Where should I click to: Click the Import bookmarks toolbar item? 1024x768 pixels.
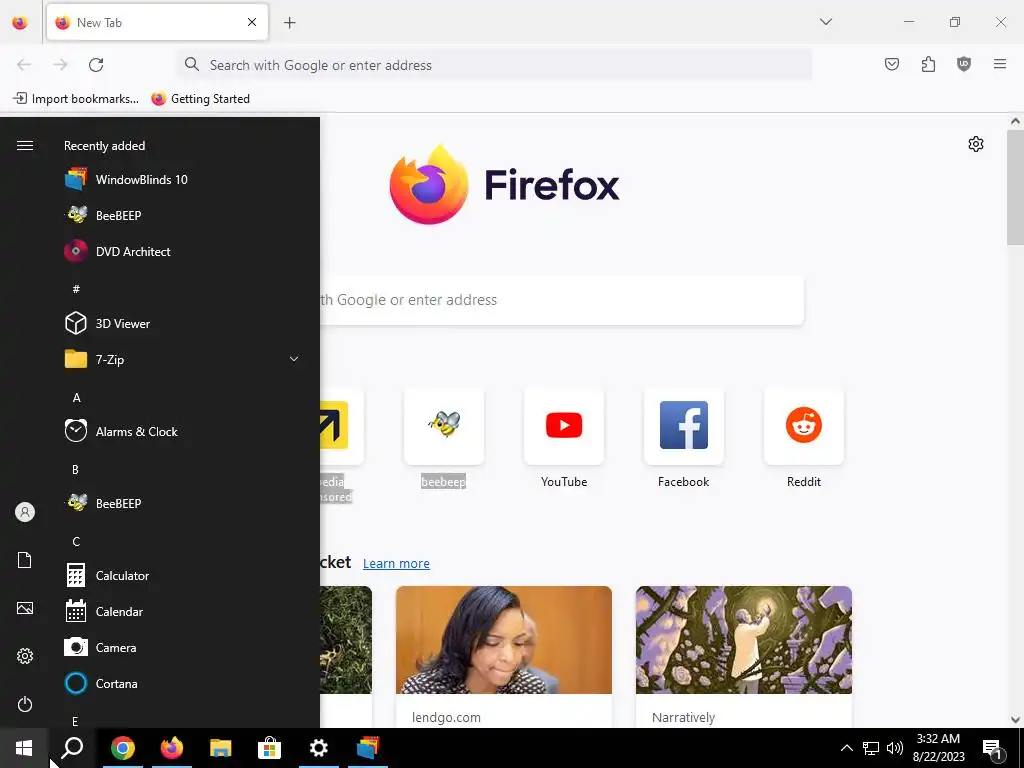76,99
